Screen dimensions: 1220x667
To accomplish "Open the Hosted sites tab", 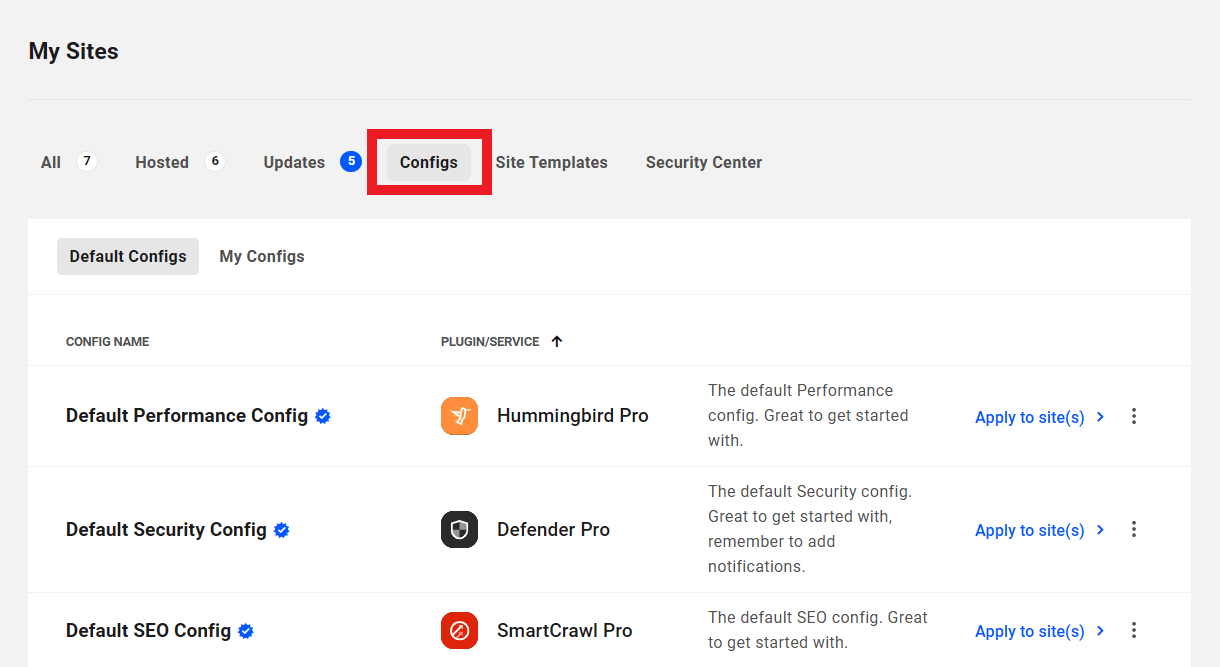I will (162, 162).
